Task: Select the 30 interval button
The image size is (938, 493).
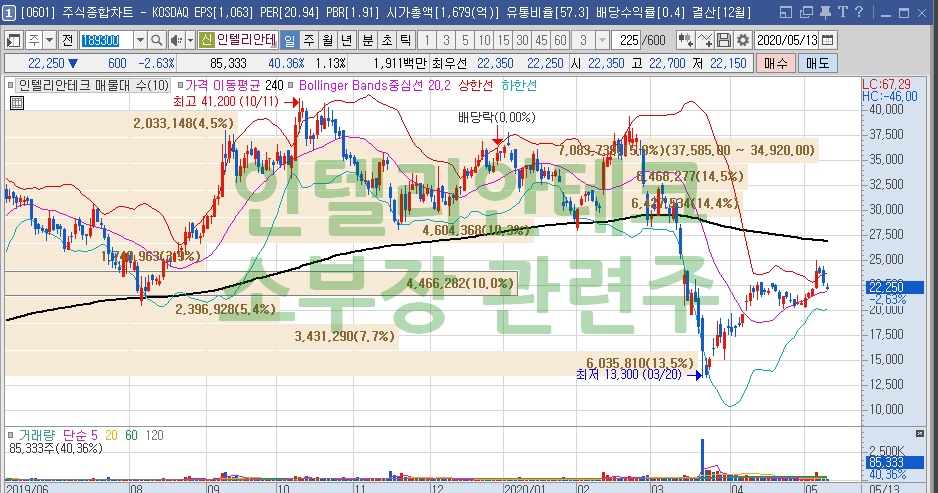Action: coord(522,40)
